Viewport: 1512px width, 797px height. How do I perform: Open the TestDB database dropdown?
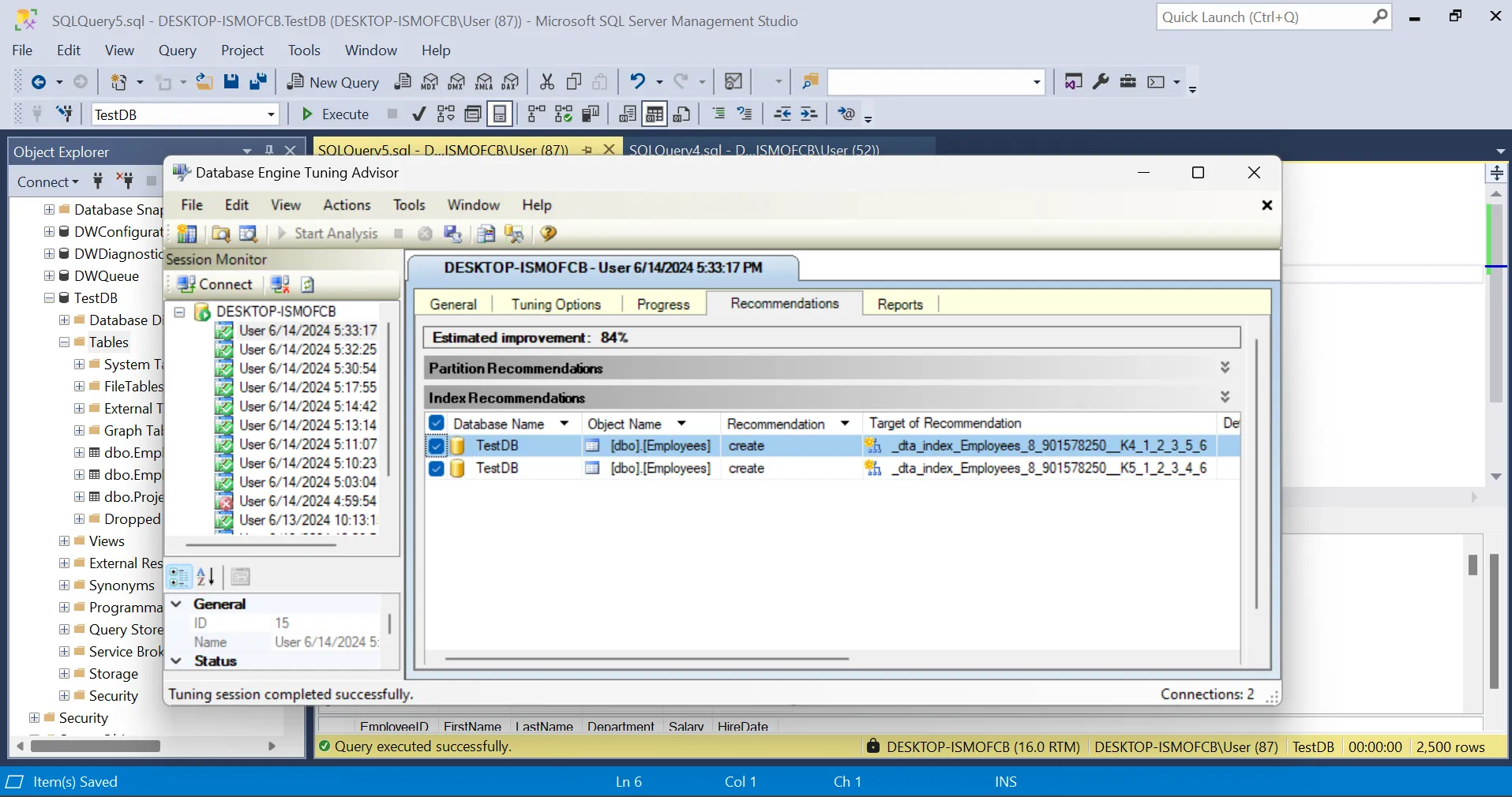(271, 114)
